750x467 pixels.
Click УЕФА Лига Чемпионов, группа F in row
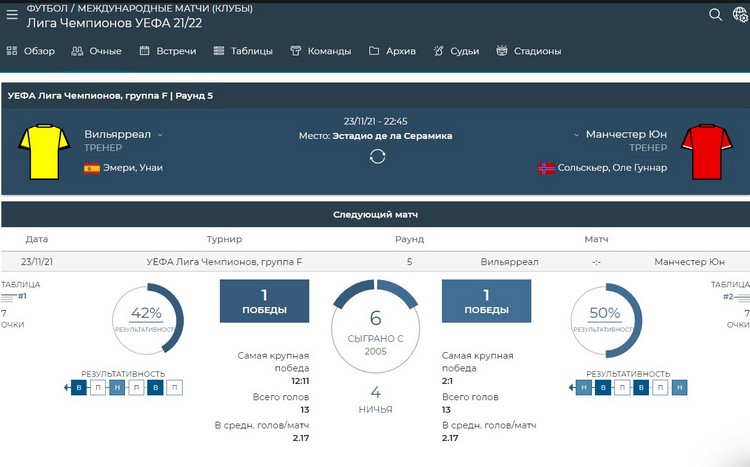[x=224, y=262]
